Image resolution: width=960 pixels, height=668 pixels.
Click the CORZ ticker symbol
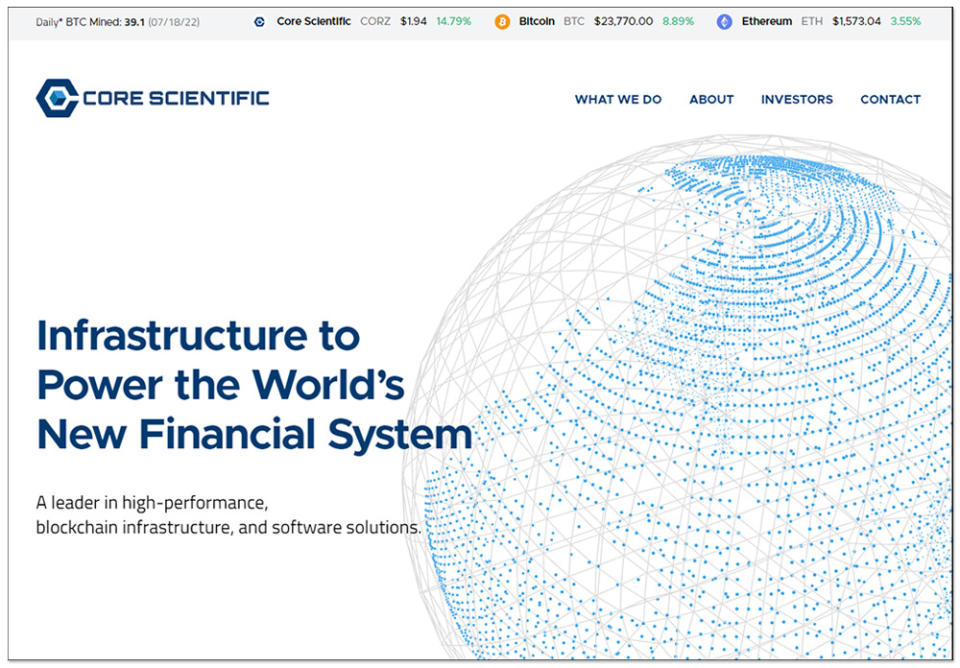coord(375,21)
